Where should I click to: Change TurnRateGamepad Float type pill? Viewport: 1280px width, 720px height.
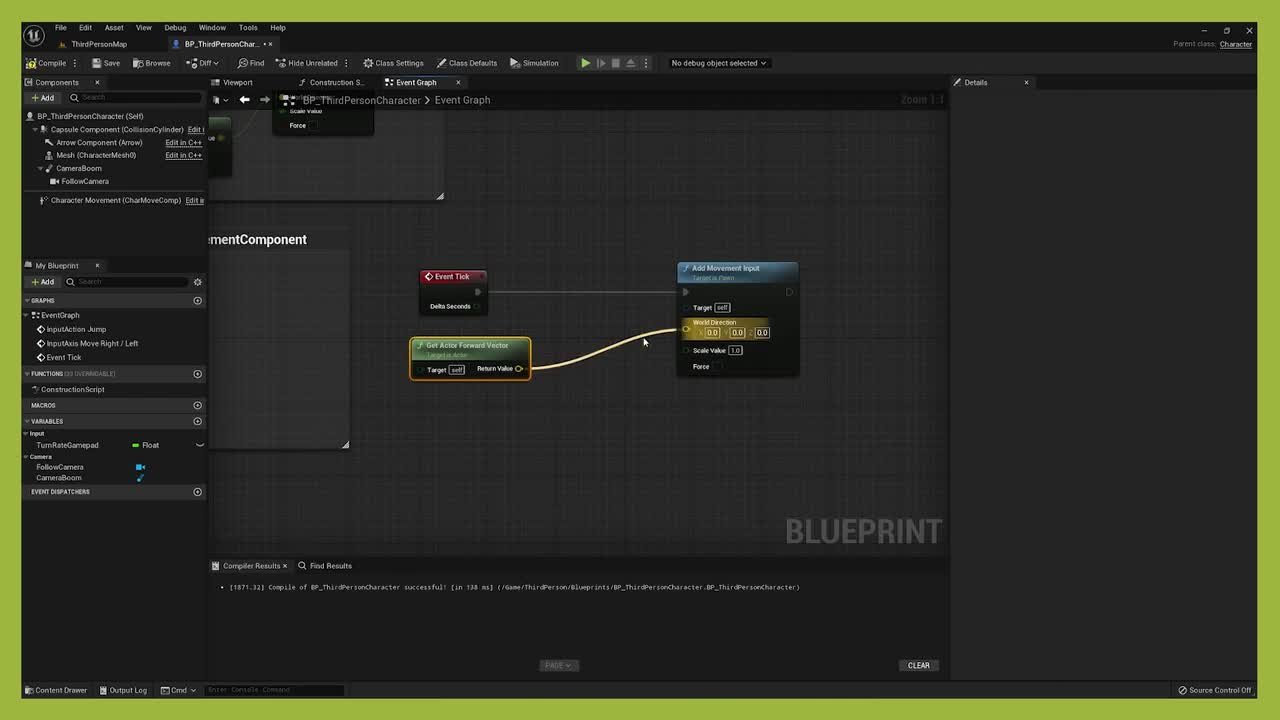(146, 445)
